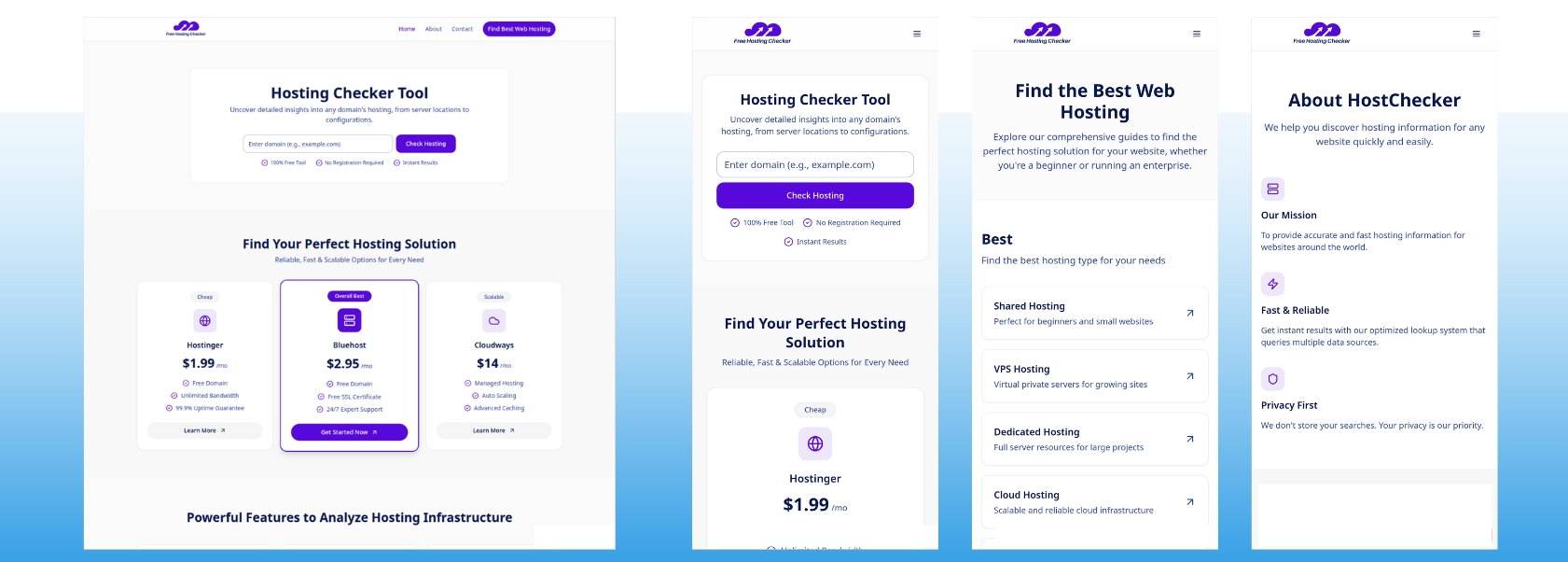Click server icon on desktop Bluehost card
This screenshot has height=562, width=1568.
[350, 320]
